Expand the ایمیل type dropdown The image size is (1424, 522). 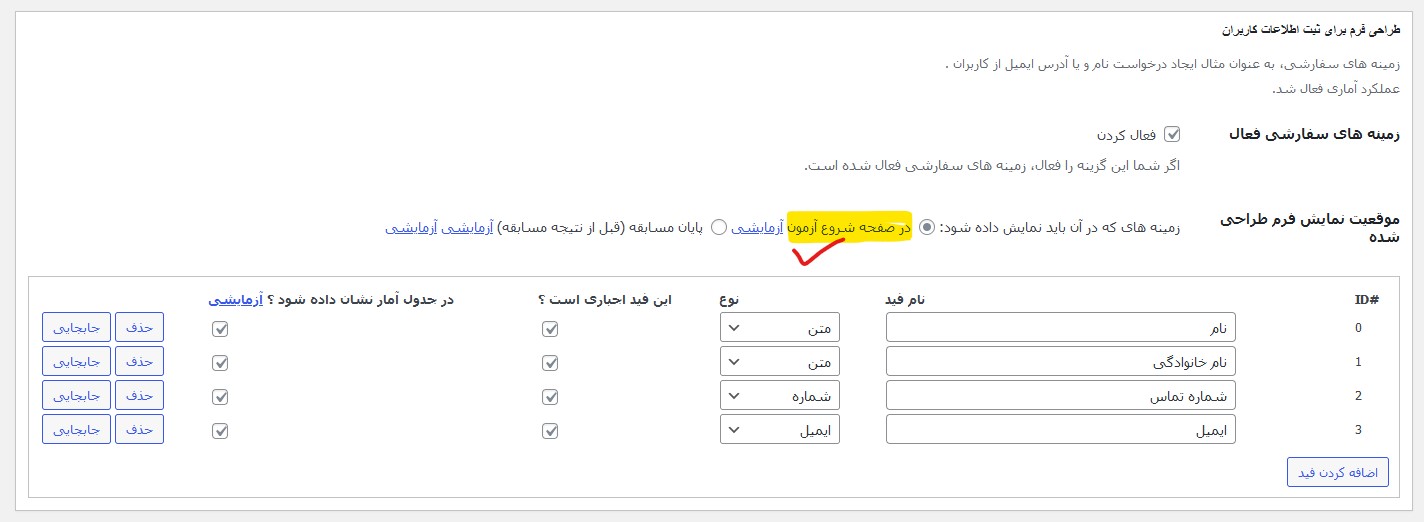(779, 430)
